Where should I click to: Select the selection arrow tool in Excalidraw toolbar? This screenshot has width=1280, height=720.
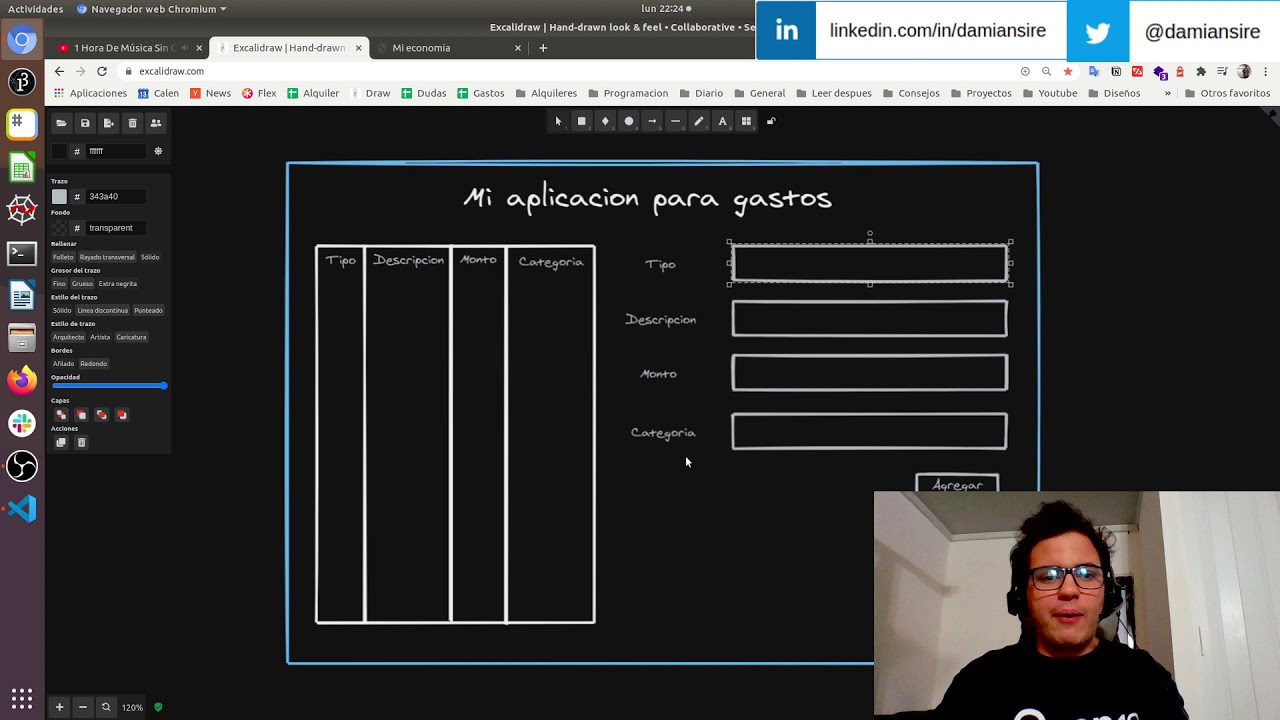pos(558,121)
